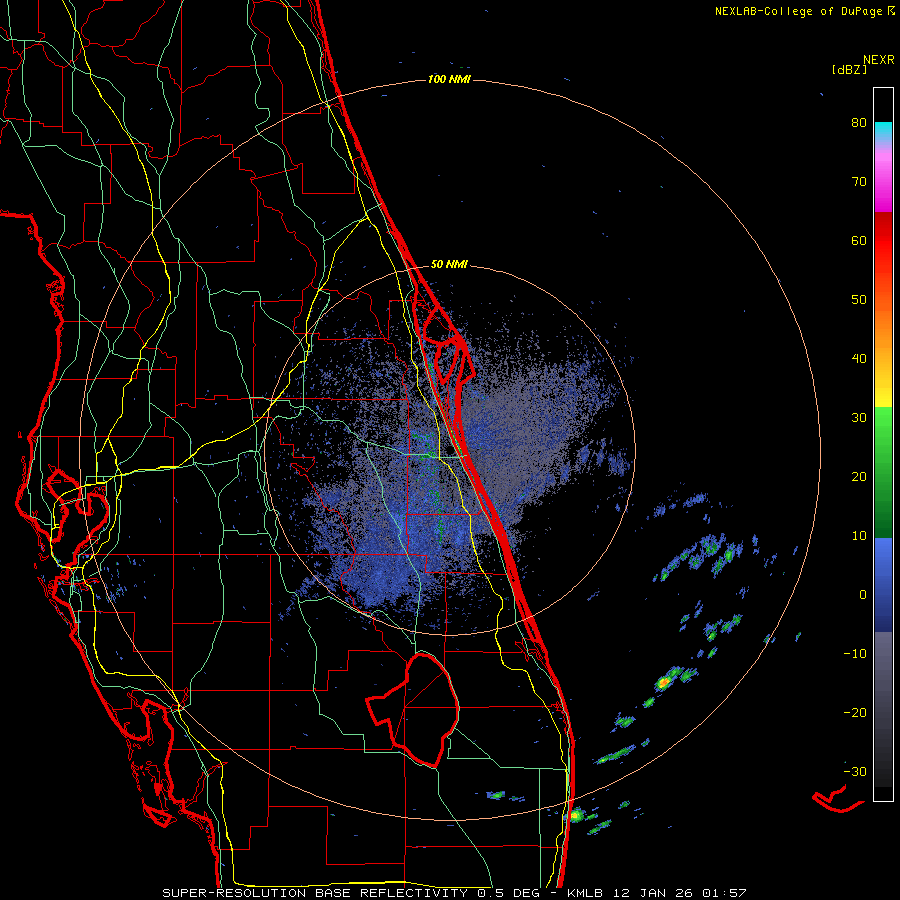Click the 80 value on dBZ scale
Screen dimensions: 900x900
point(859,123)
